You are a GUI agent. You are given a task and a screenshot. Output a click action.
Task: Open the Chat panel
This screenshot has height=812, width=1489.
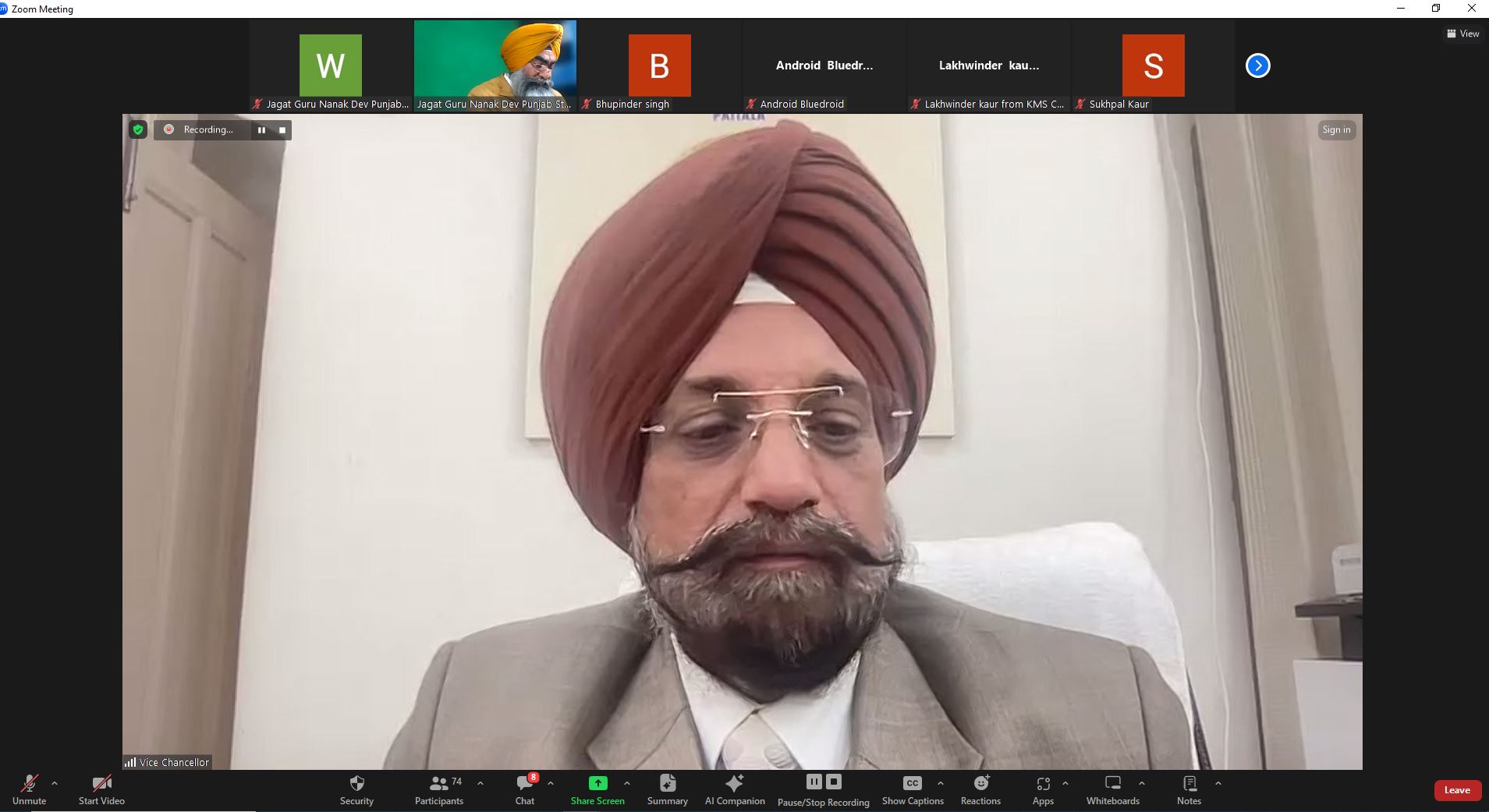(x=525, y=789)
